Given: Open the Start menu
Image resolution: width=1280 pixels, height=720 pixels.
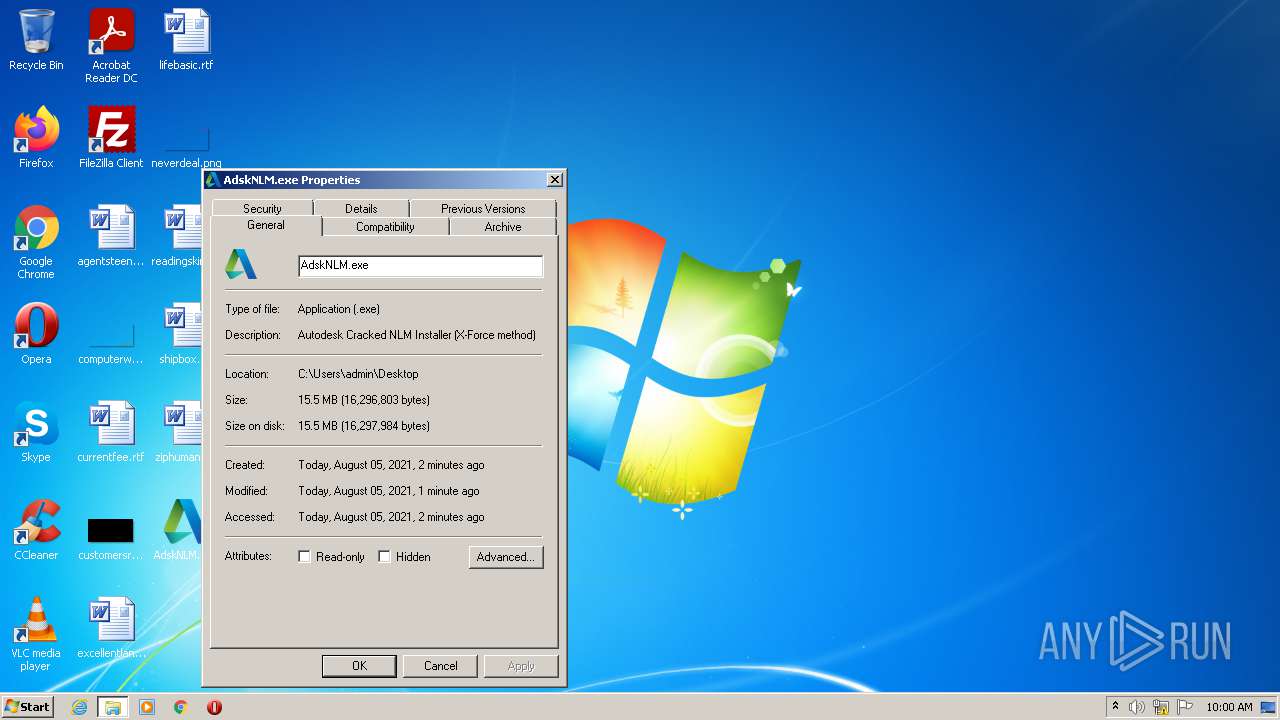Looking at the screenshot, I should pos(27,707).
